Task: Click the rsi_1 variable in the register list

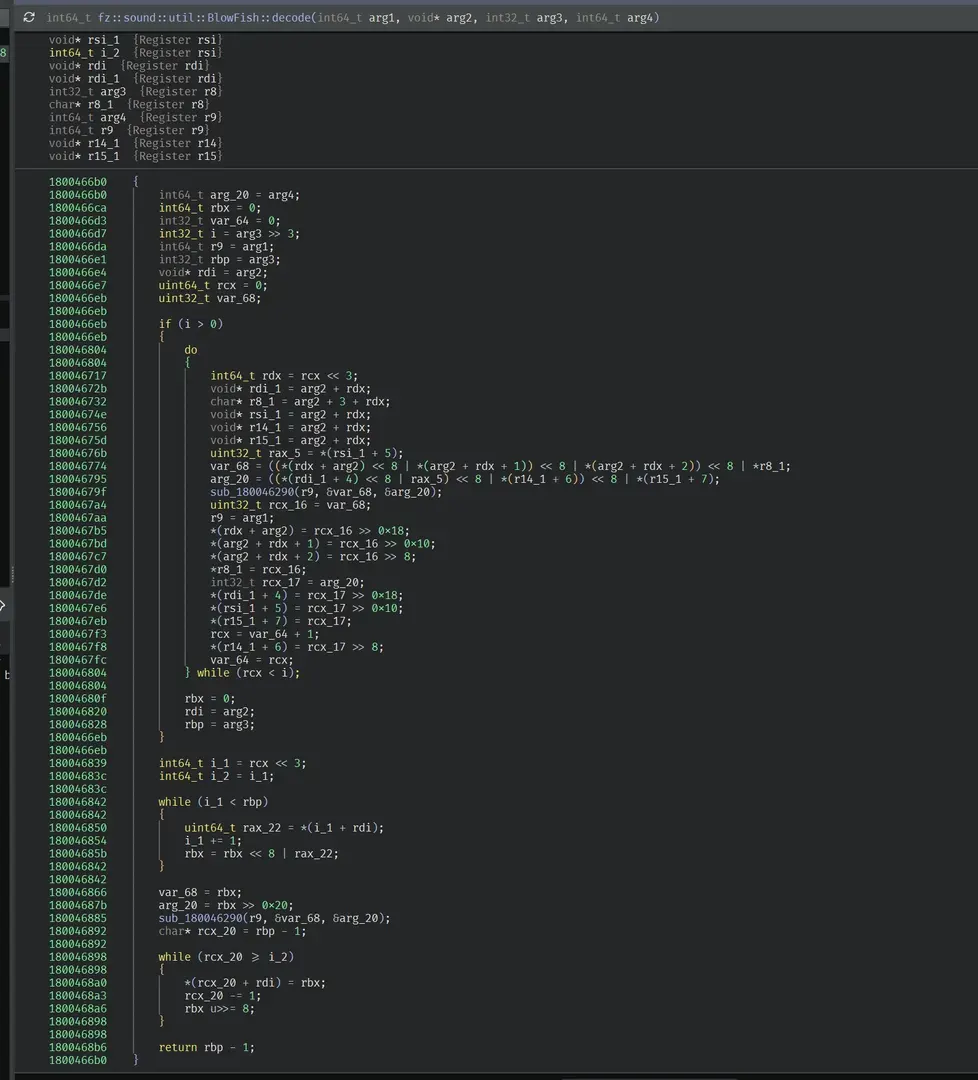Action: [x=103, y=40]
